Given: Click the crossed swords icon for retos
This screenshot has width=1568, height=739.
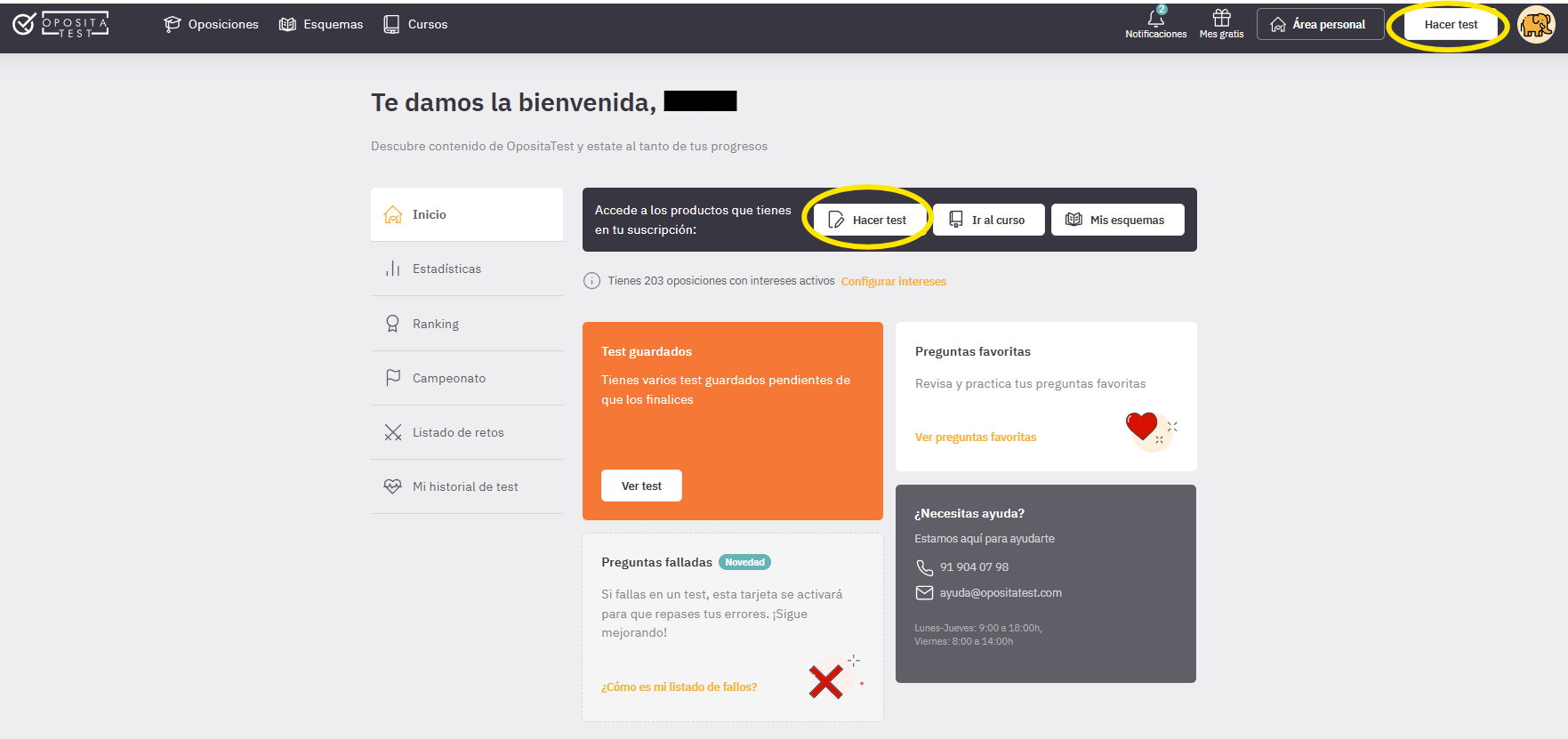Looking at the screenshot, I should 392,432.
